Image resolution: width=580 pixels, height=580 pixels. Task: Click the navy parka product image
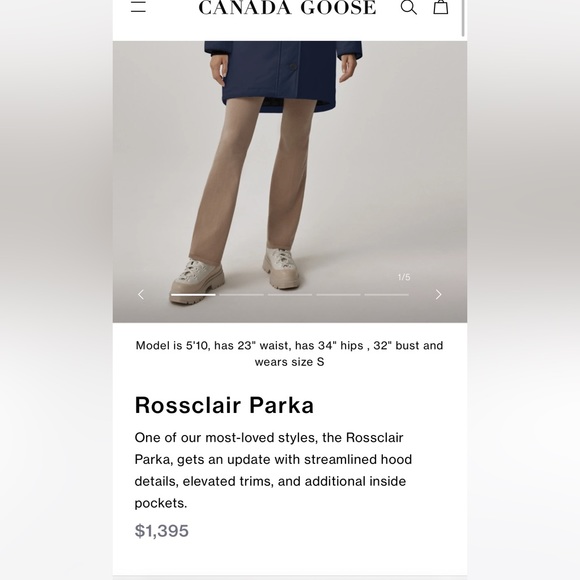click(290, 182)
